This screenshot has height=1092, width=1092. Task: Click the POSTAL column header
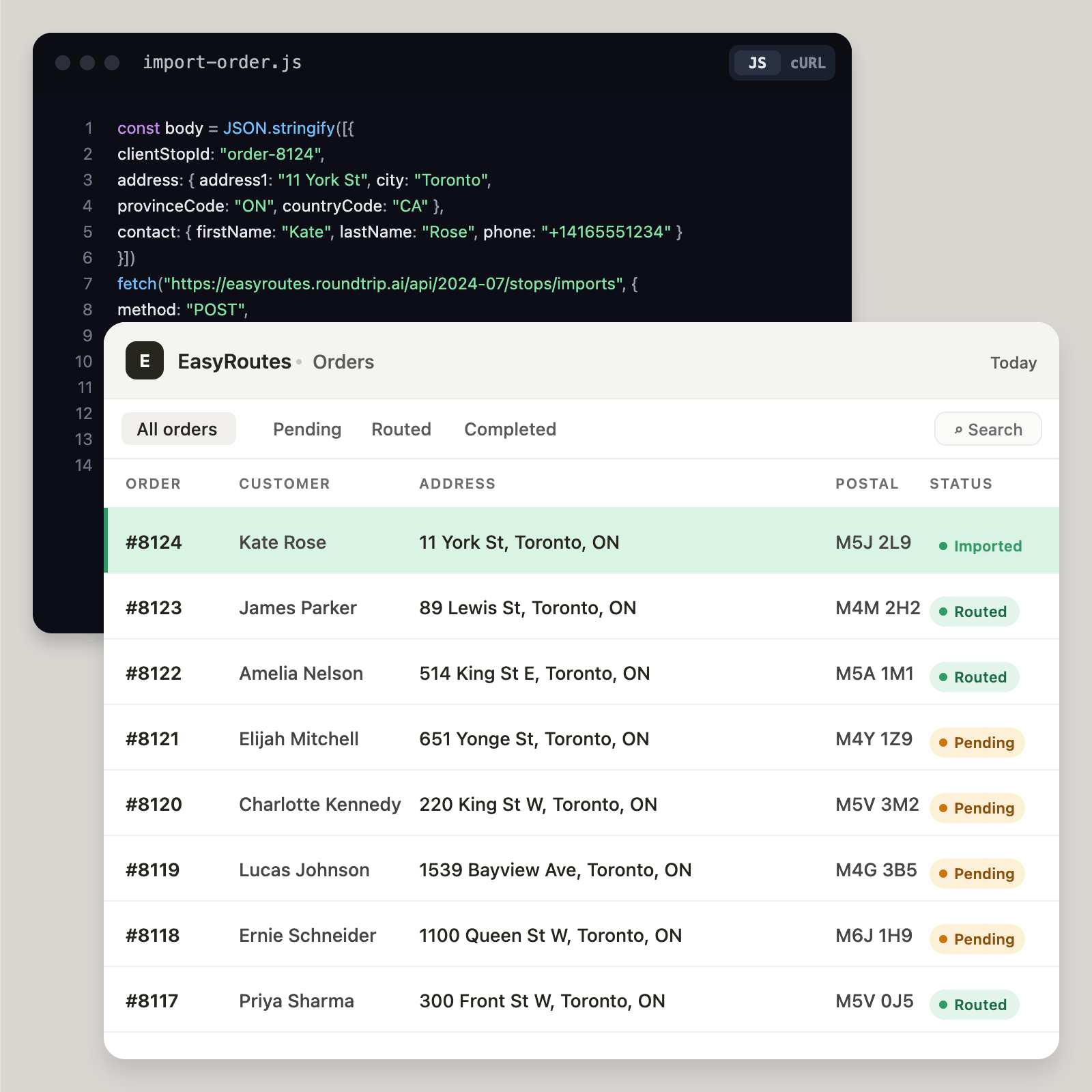[867, 483]
